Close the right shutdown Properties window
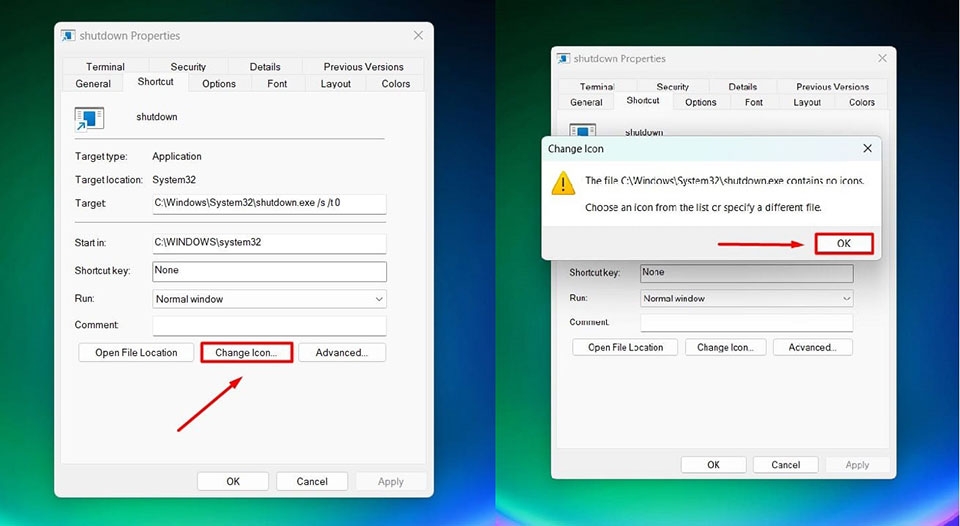The image size is (960, 526). tap(882, 58)
